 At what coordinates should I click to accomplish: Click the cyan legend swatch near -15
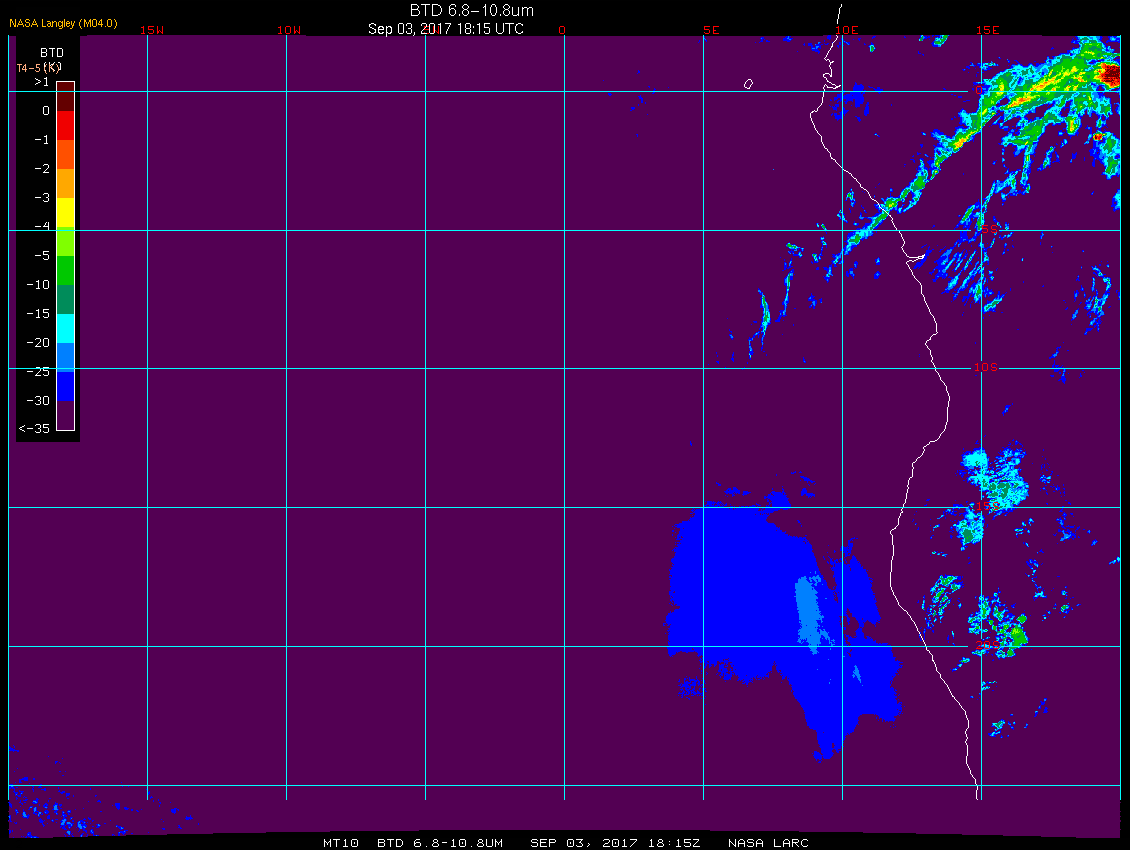pyautogui.click(x=66, y=328)
